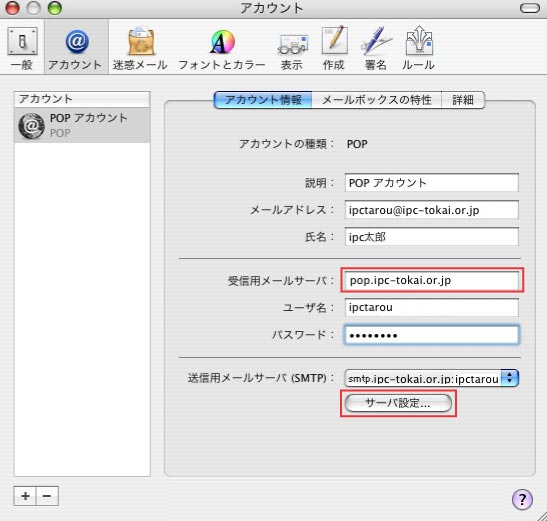Open the 一般 general preferences icon

pos(22,48)
